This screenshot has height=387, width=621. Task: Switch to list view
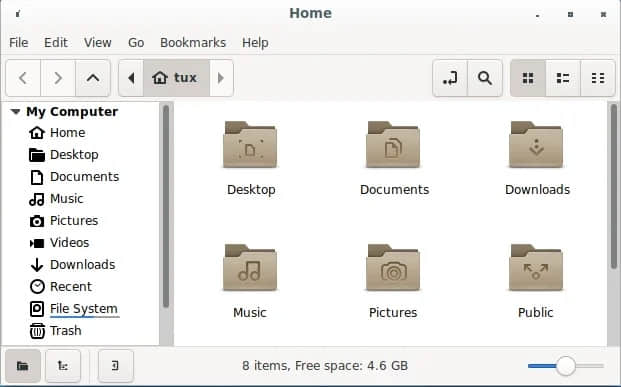563,78
